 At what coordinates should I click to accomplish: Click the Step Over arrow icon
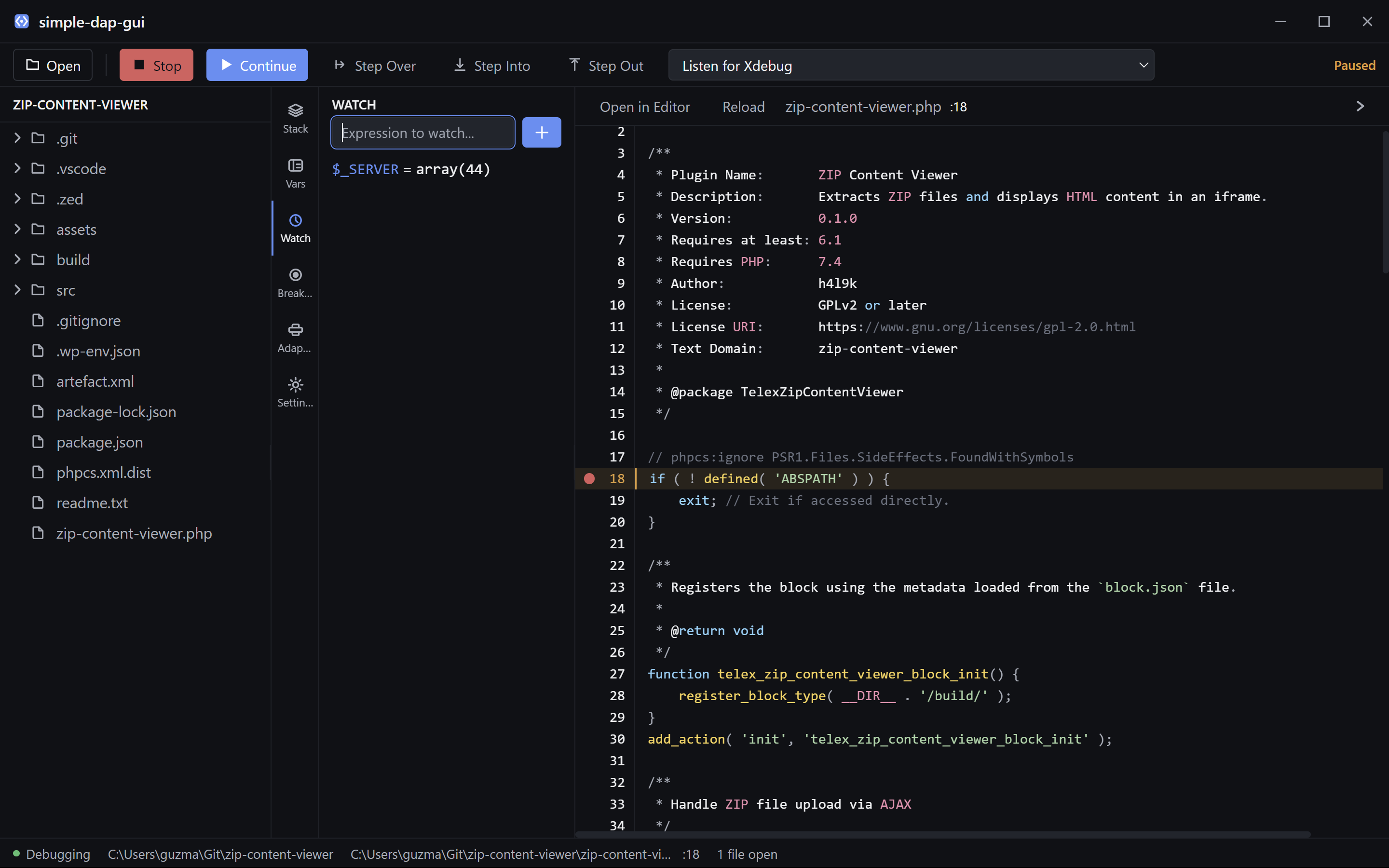340,65
